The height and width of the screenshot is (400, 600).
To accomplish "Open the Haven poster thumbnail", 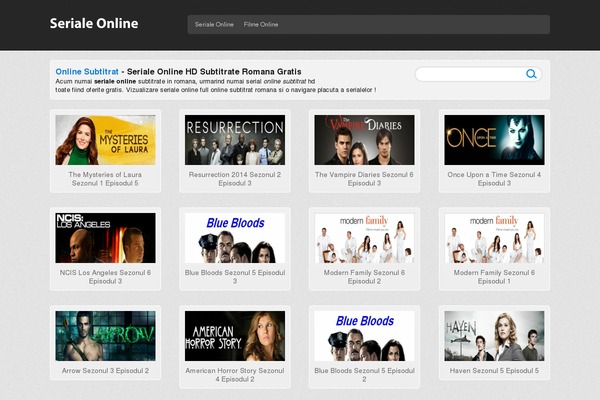I will (494, 336).
